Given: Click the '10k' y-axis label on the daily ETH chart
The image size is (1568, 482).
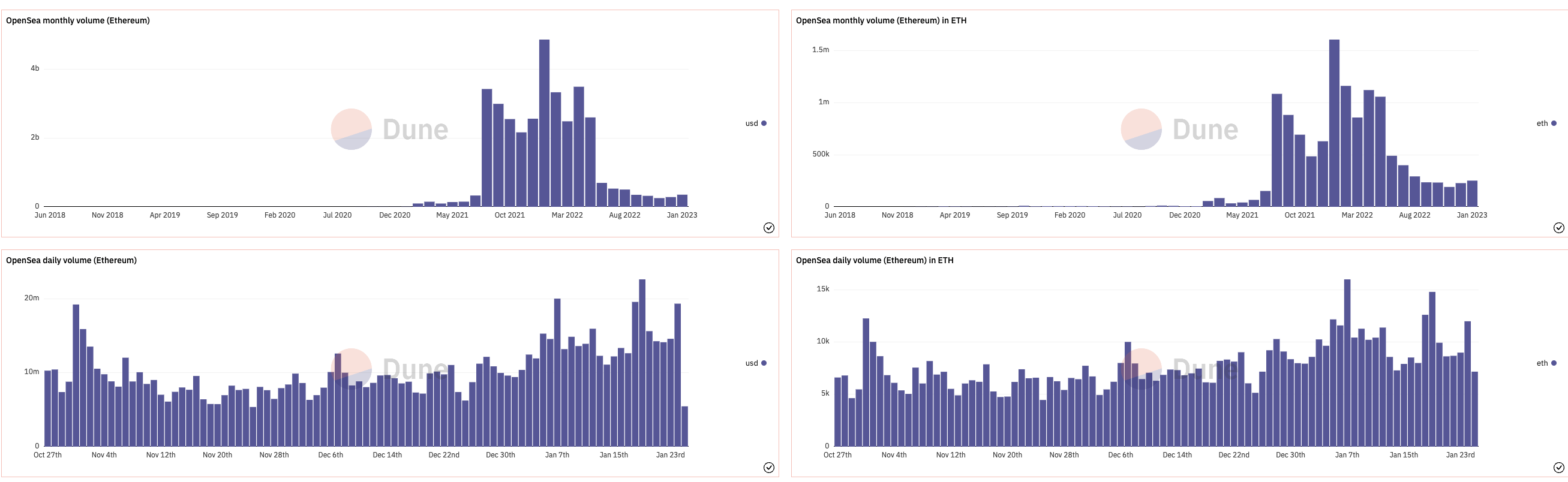Looking at the screenshot, I should pyautogui.click(x=823, y=342).
